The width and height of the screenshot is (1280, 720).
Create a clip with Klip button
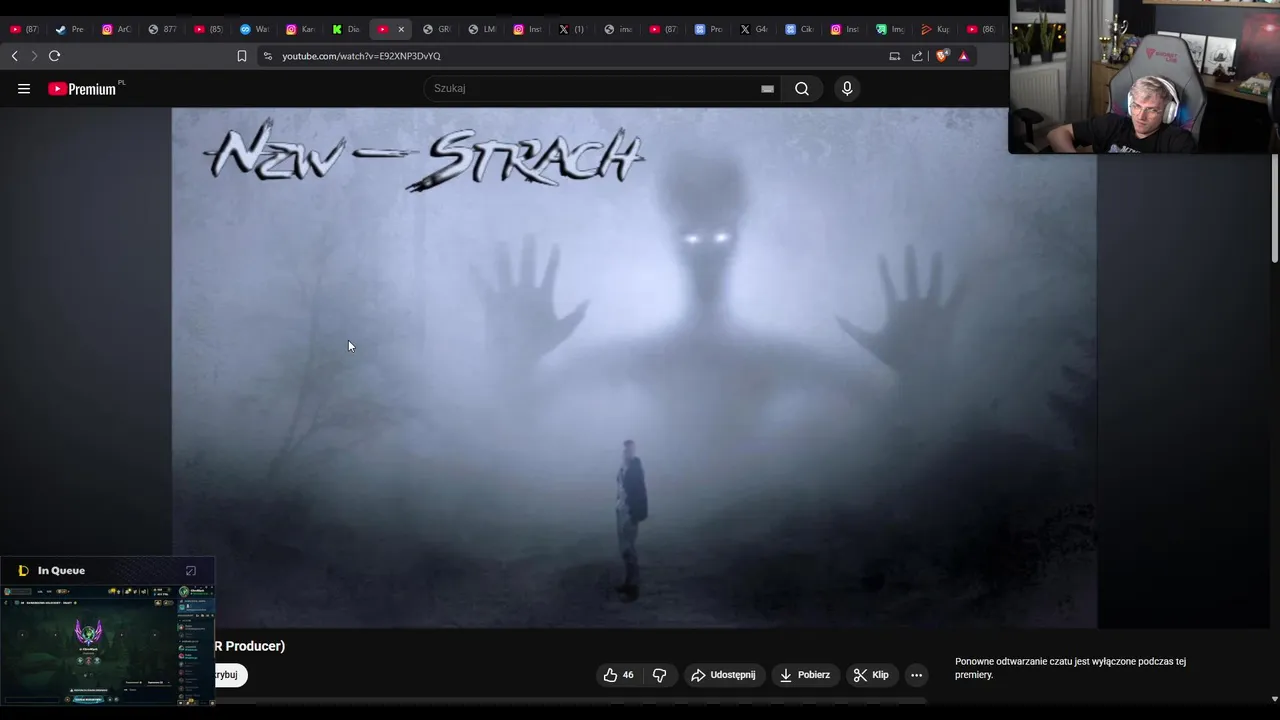click(871, 675)
